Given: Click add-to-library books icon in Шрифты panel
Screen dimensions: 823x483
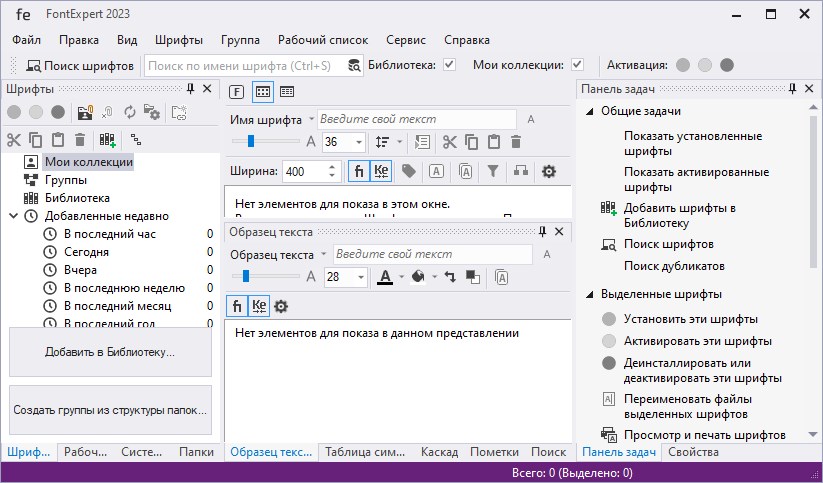Looking at the screenshot, I should click(107, 140).
